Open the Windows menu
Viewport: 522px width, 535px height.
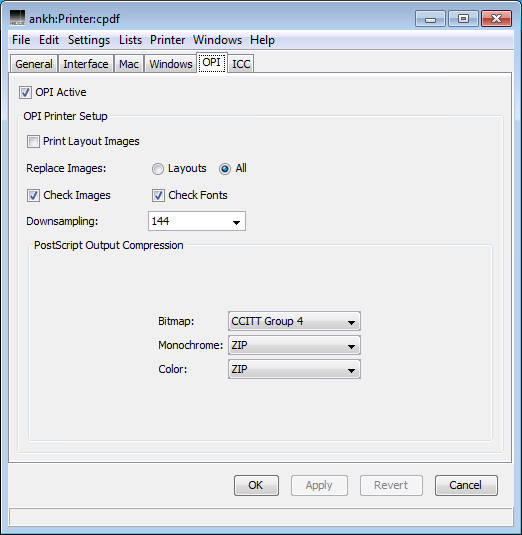(217, 40)
